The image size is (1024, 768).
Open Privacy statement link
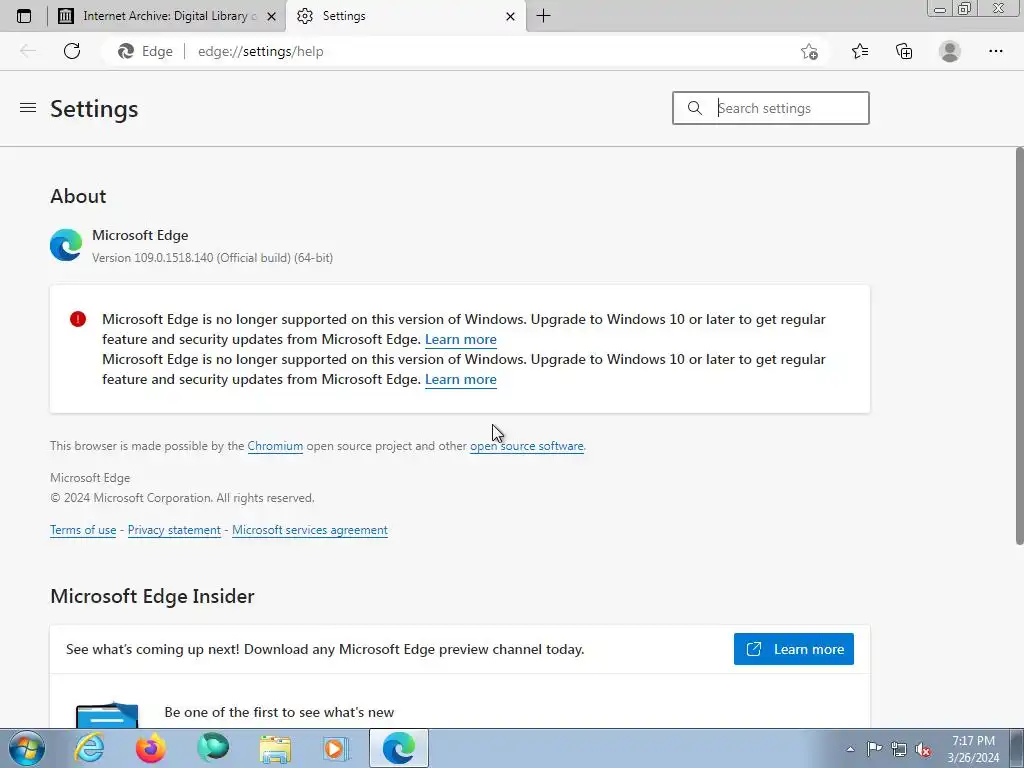(x=174, y=530)
